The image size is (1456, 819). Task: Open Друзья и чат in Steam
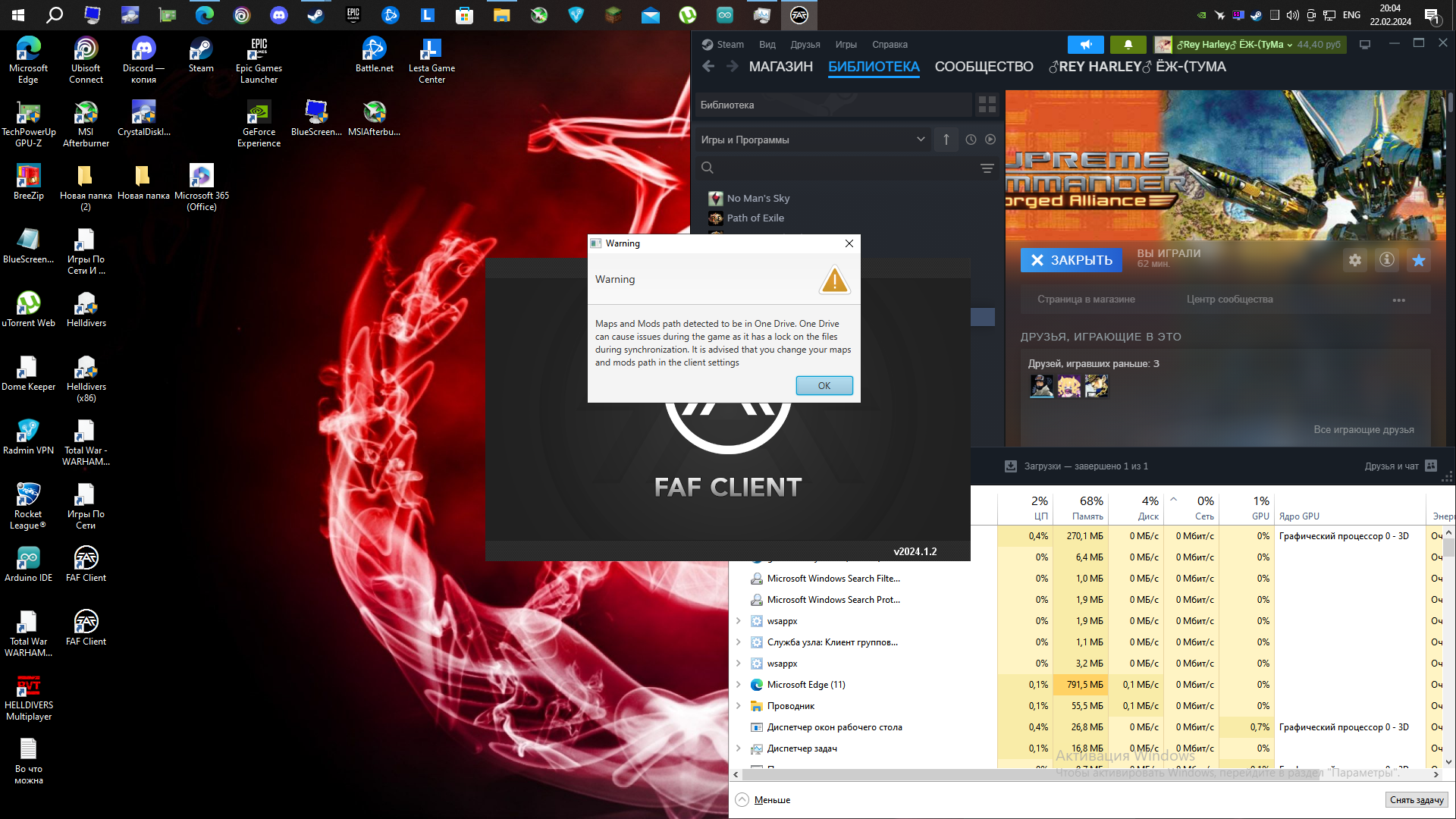tap(1400, 466)
